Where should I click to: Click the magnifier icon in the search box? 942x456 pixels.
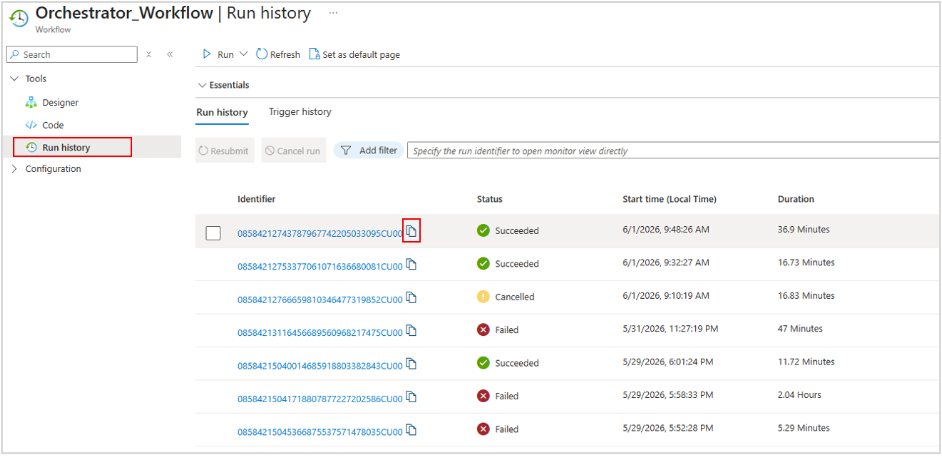tap(15, 54)
